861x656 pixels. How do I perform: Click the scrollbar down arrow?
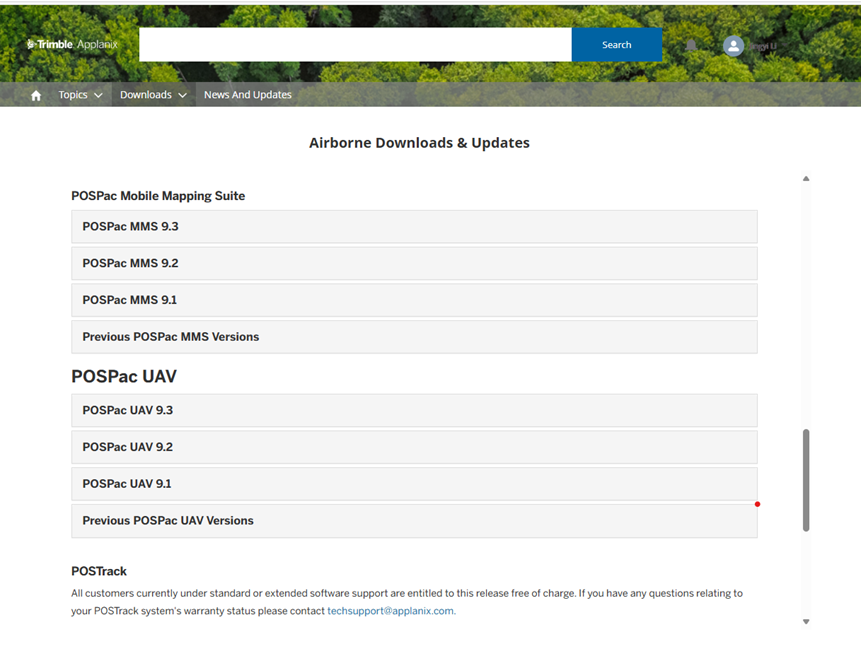(806, 622)
